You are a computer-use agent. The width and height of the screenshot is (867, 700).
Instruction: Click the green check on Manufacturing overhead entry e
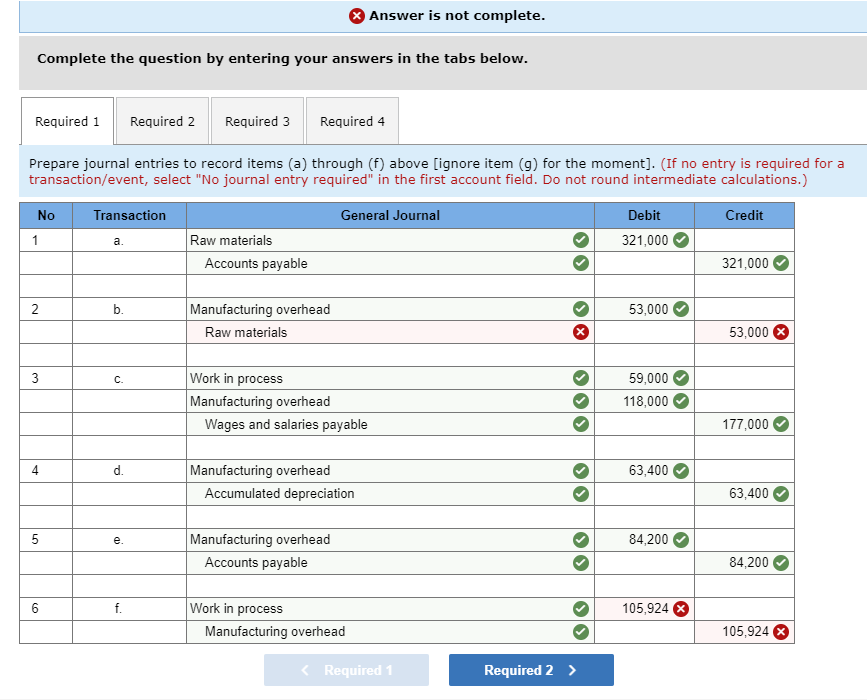tap(580, 539)
